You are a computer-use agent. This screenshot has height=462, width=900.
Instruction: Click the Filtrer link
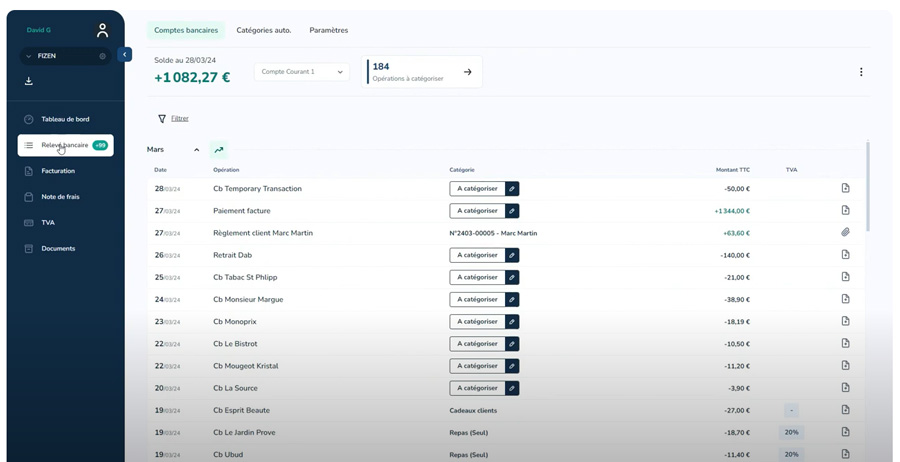coord(179,118)
